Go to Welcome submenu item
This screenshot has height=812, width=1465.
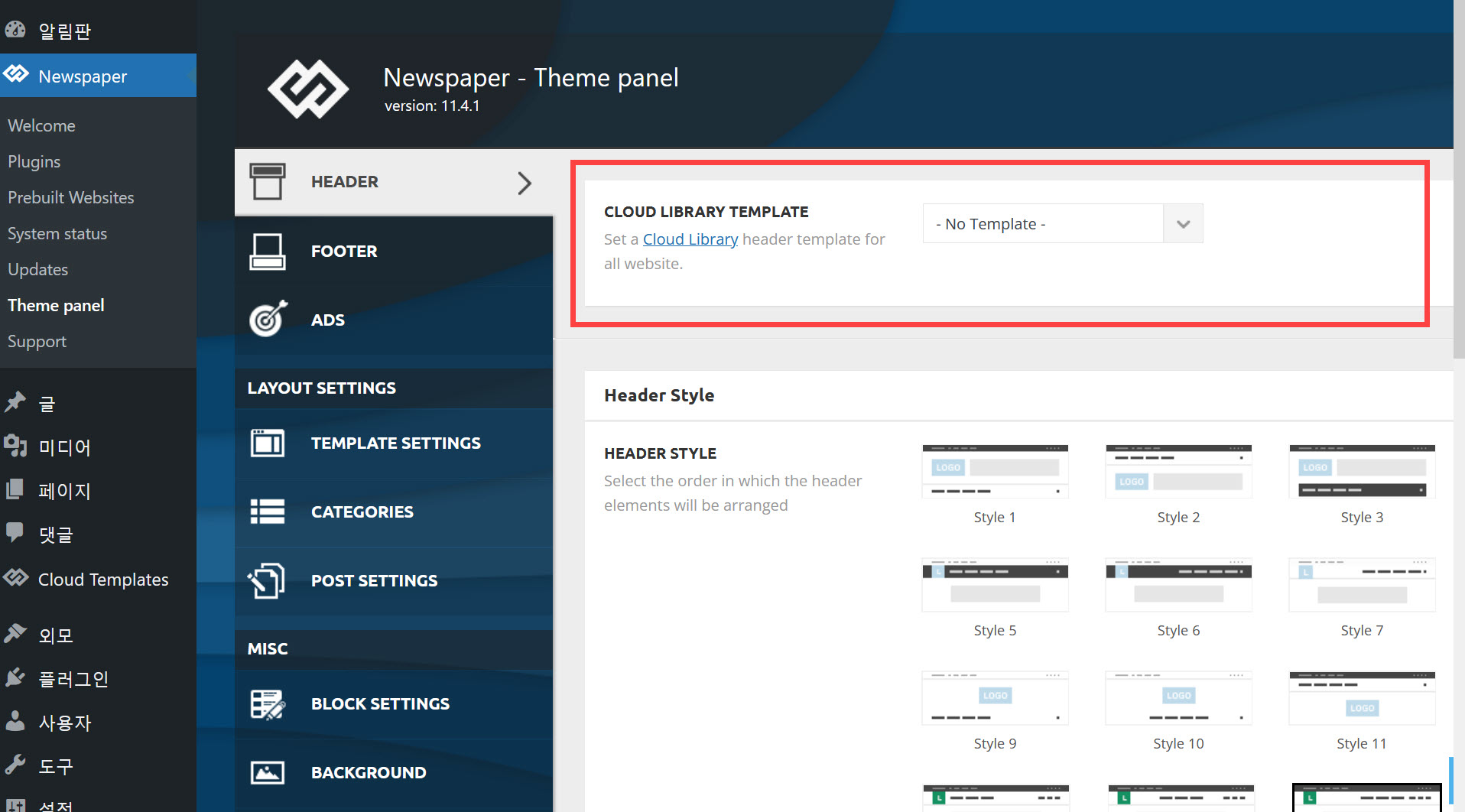pos(41,126)
